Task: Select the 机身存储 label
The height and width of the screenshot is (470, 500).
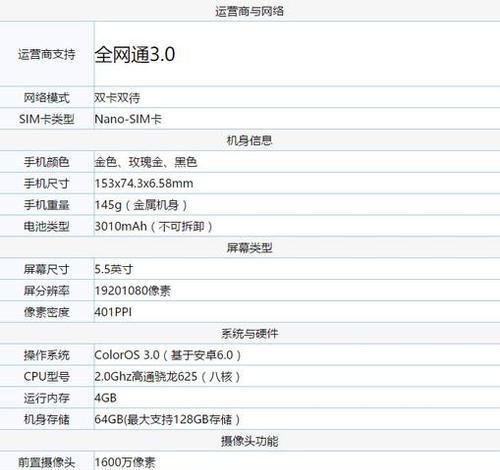Action: [47, 419]
